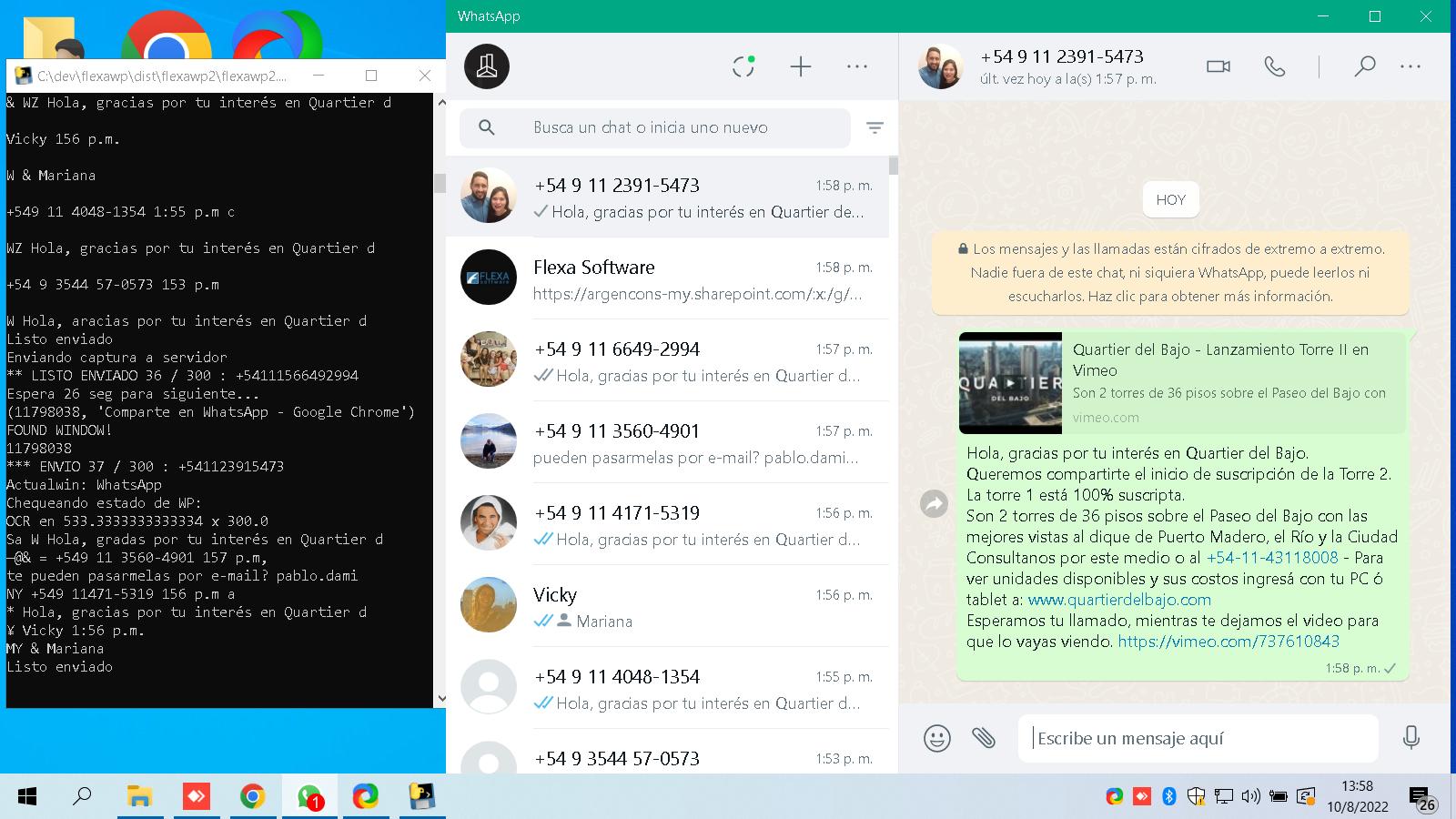Image resolution: width=1456 pixels, height=819 pixels.
Task: Click the Bluetooth tray icon
Action: tap(1169, 797)
